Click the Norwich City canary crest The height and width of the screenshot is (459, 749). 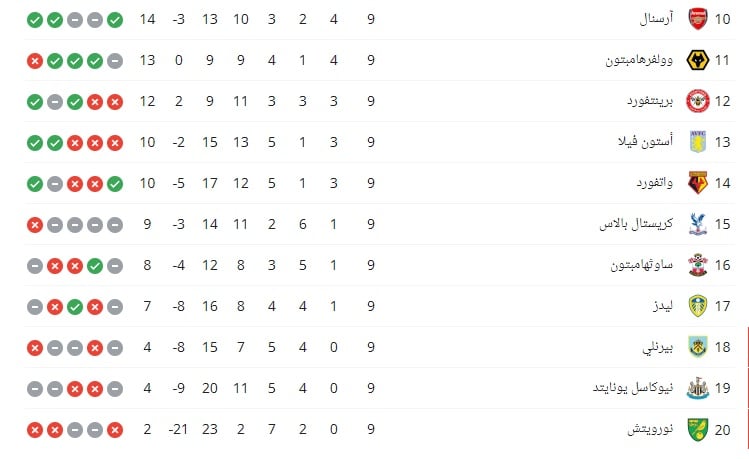[697, 429]
